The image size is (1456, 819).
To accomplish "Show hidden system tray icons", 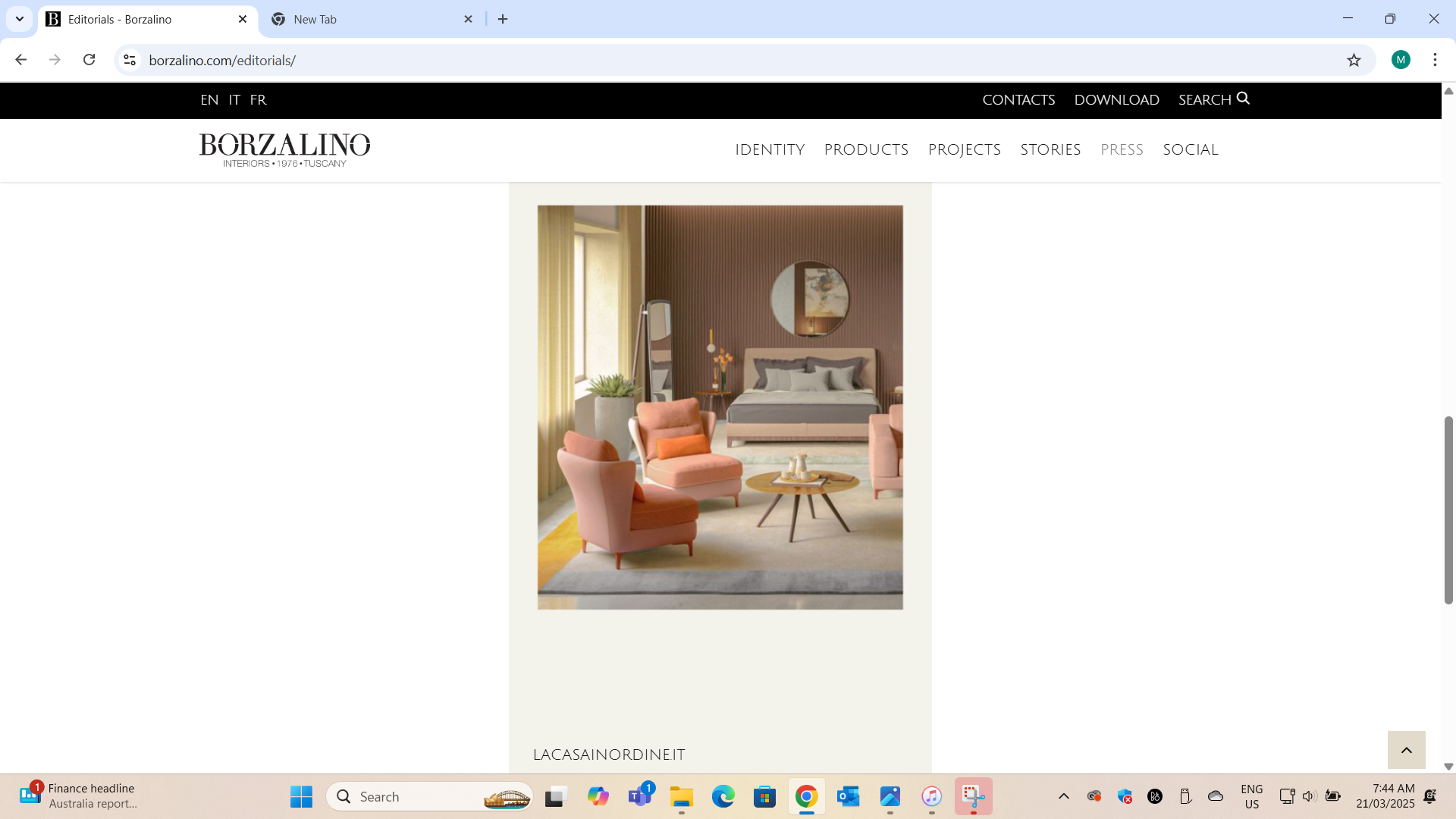I will pos(1063,796).
